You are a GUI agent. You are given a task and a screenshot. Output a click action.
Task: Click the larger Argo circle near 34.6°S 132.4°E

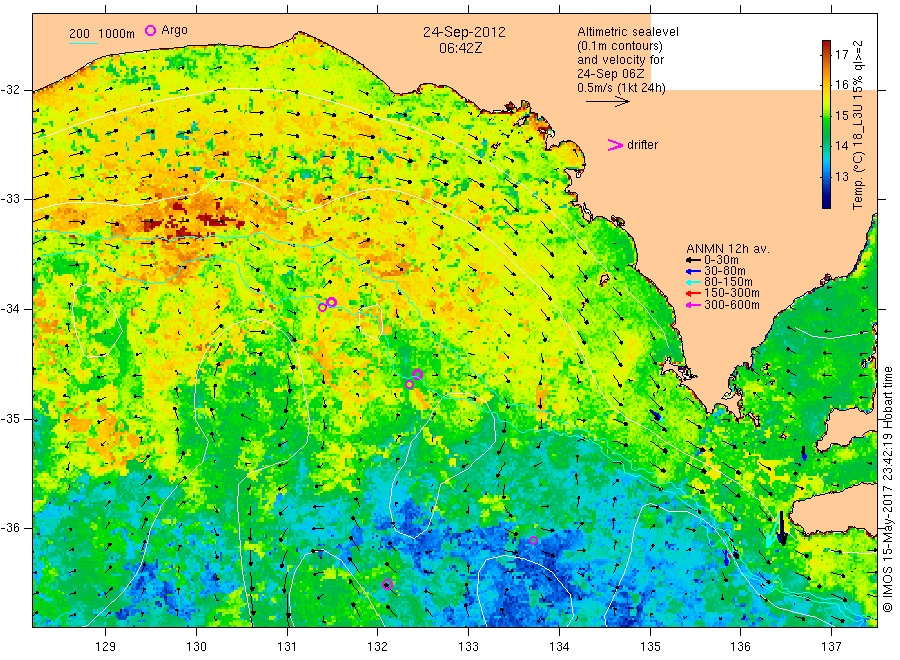point(417,375)
